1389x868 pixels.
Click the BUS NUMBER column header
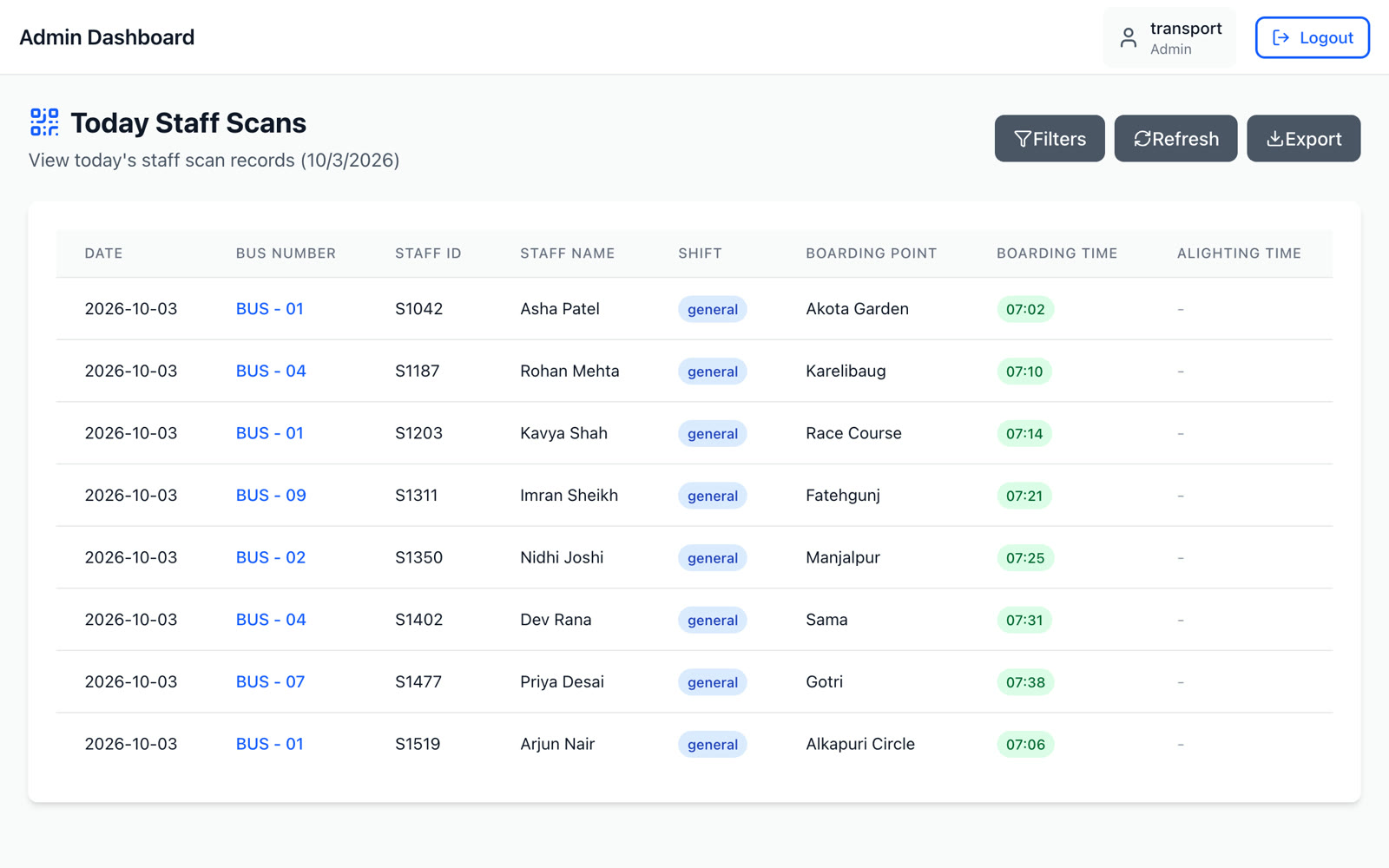click(x=286, y=253)
